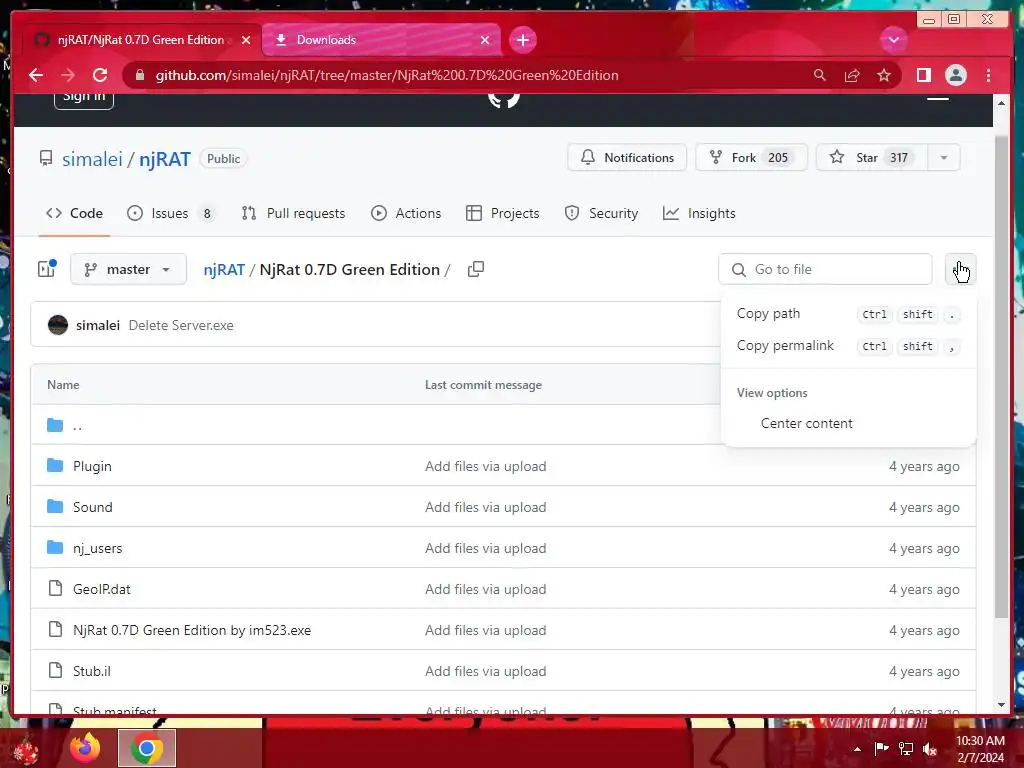Image resolution: width=1024 pixels, height=768 pixels.
Task: Open the GeoIP.dat file
Action: coord(102,589)
